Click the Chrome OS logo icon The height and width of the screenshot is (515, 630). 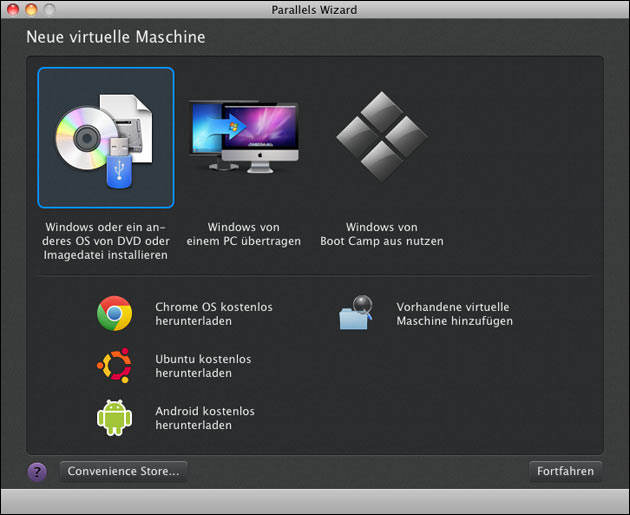click(115, 313)
